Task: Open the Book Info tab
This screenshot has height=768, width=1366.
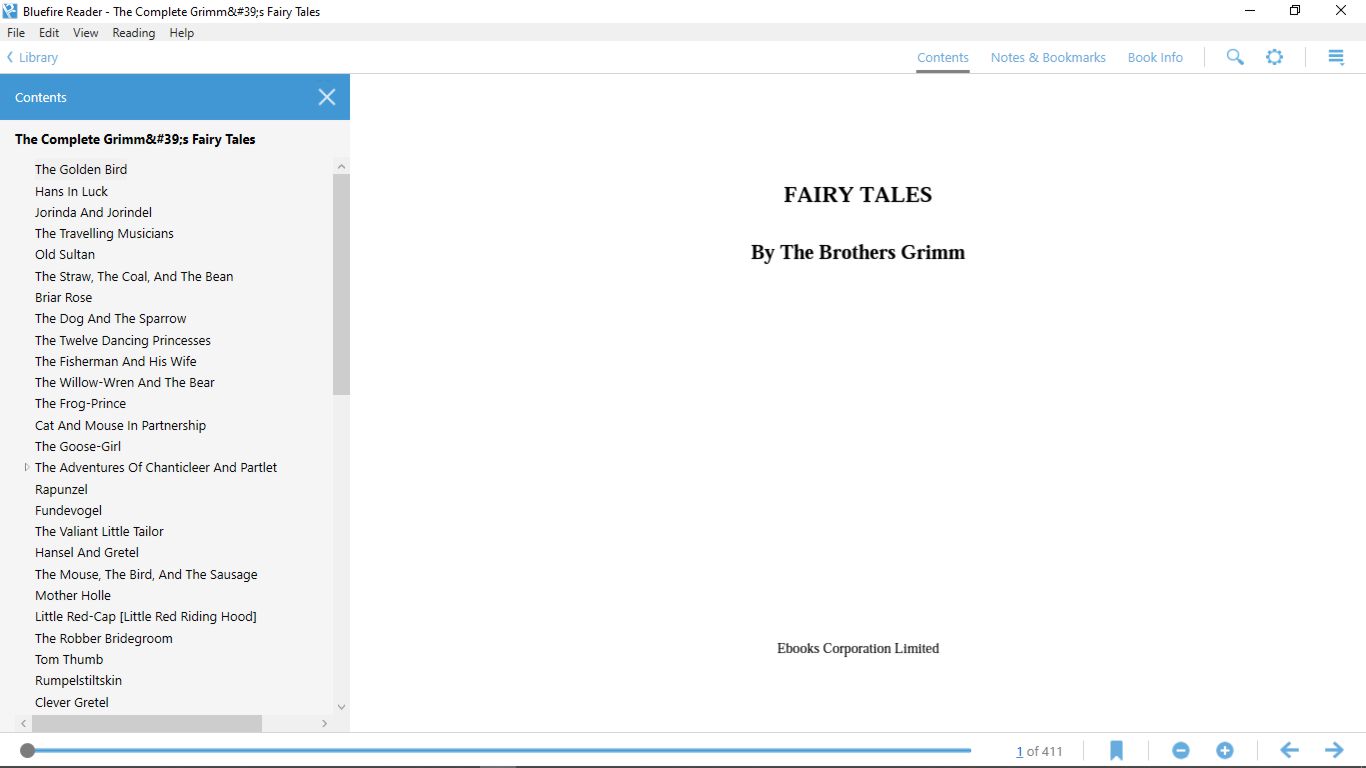Action: [x=1155, y=58]
